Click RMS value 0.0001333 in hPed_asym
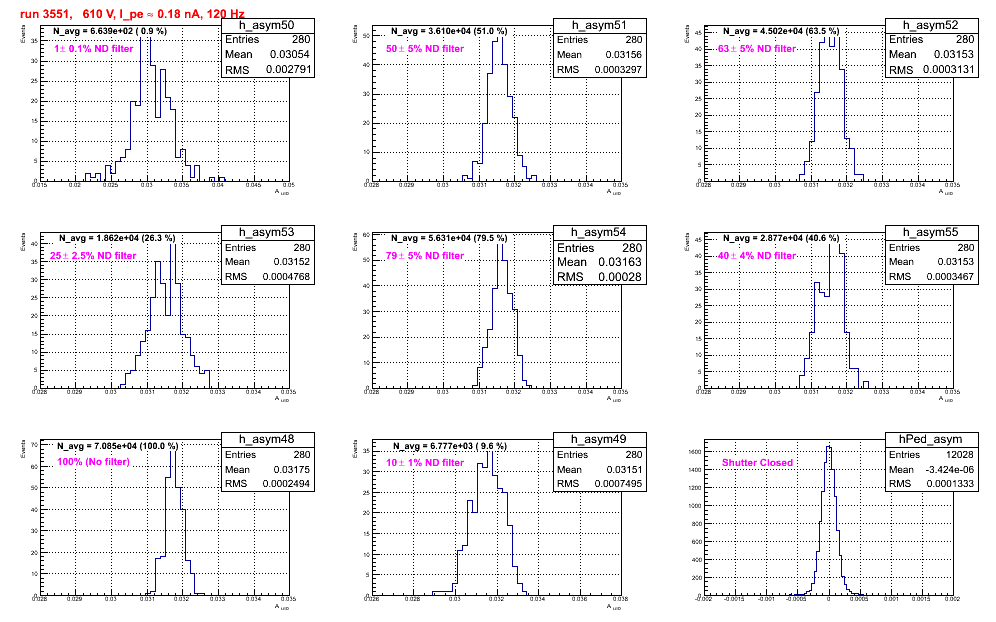Viewport: 996px width, 622px height. [950, 484]
